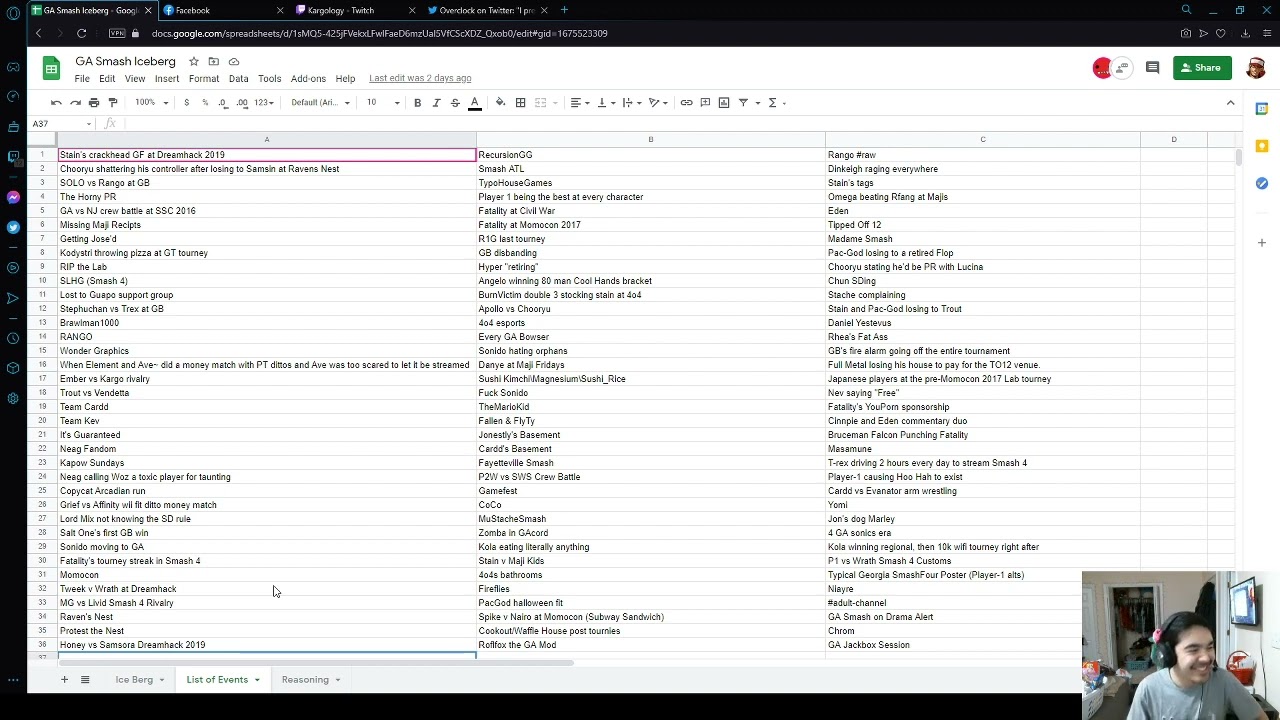1280x720 pixels.
Task: Open the Data menu
Action: click(x=238, y=78)
